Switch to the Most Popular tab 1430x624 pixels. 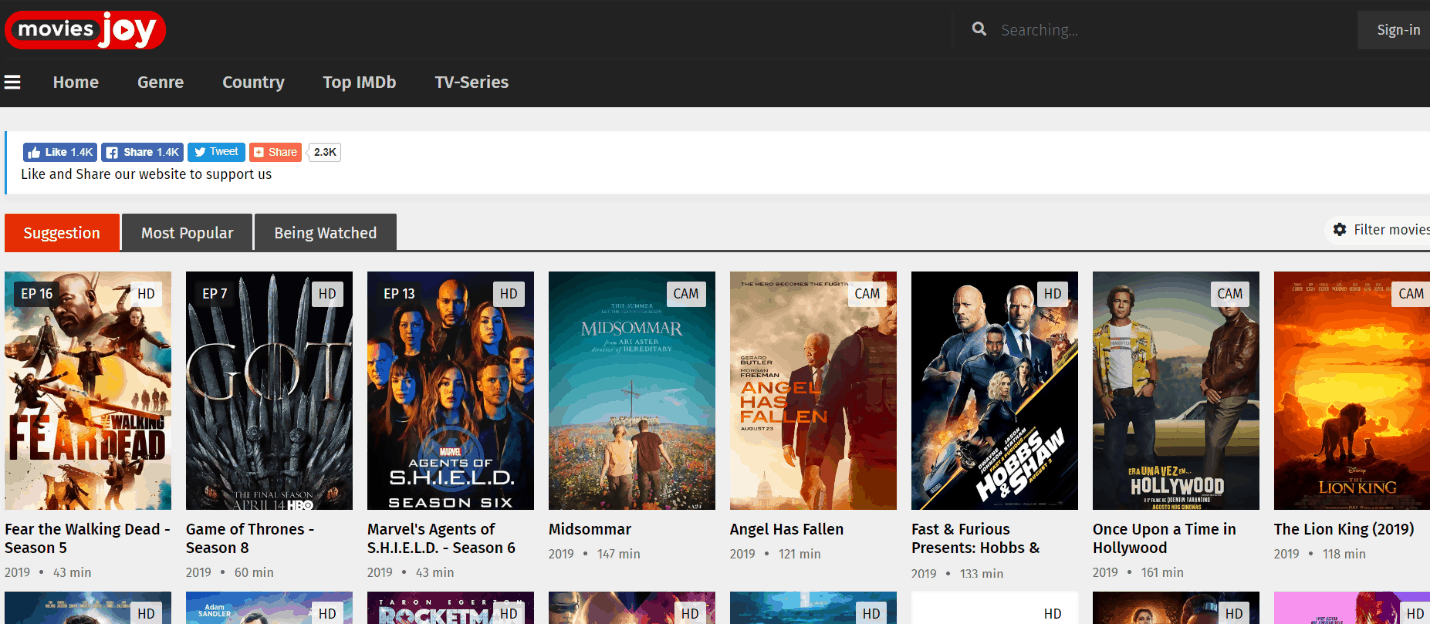[x=187, y=233]
